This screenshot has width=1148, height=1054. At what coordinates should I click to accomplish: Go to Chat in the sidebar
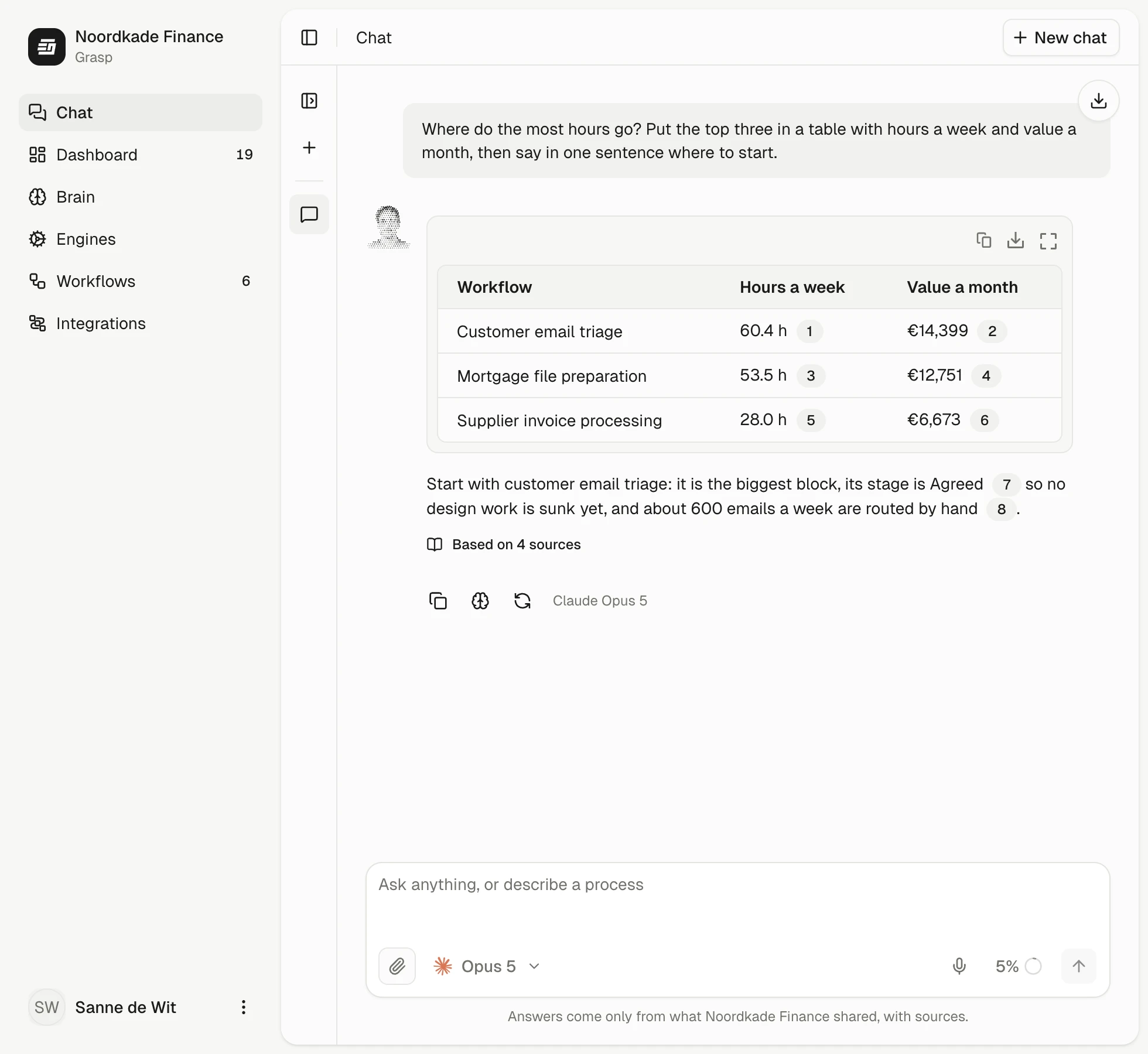(141, 112)
